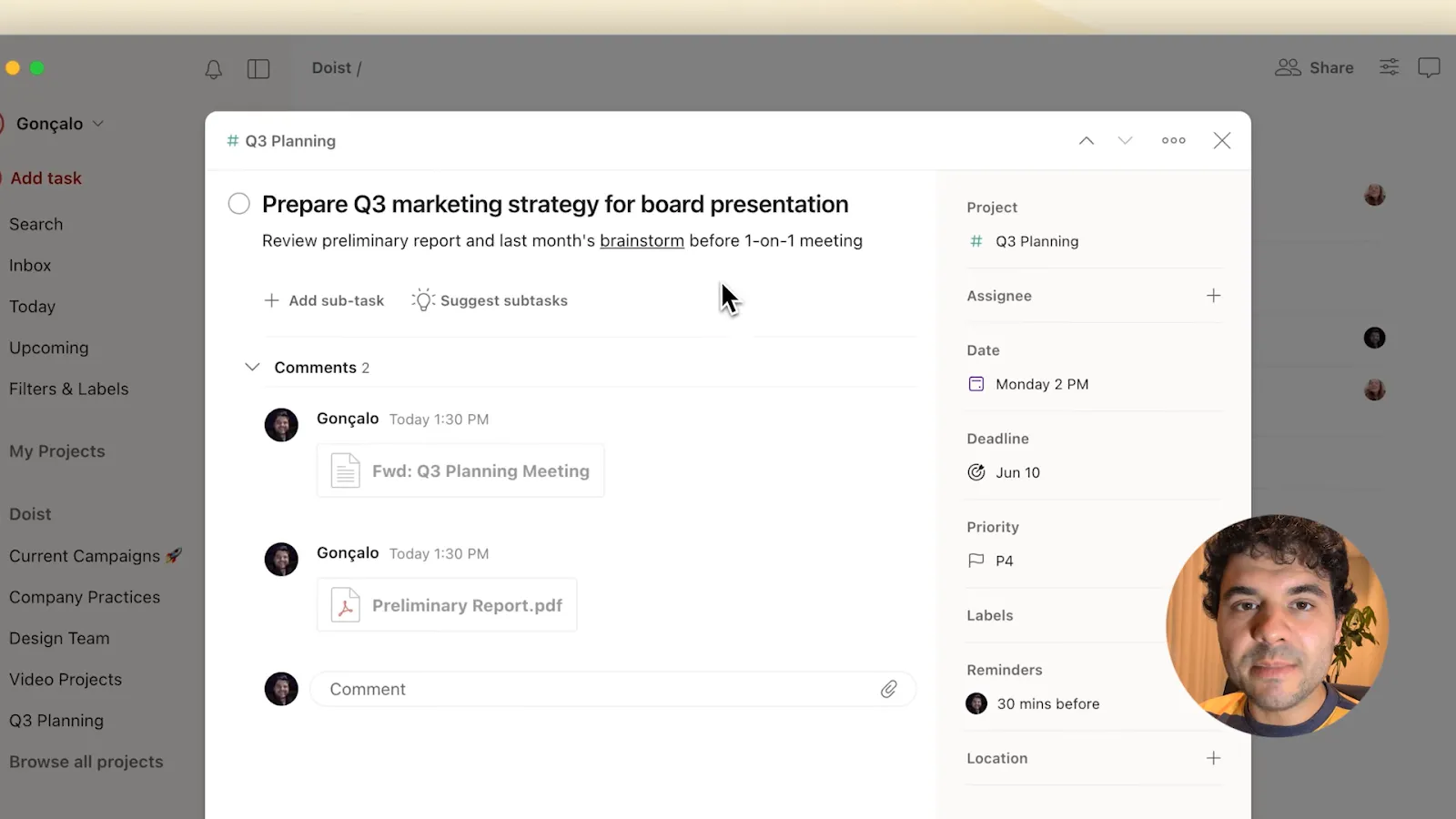Close the task detail dialog
Screen dimensions: 1456x819
1222,140
